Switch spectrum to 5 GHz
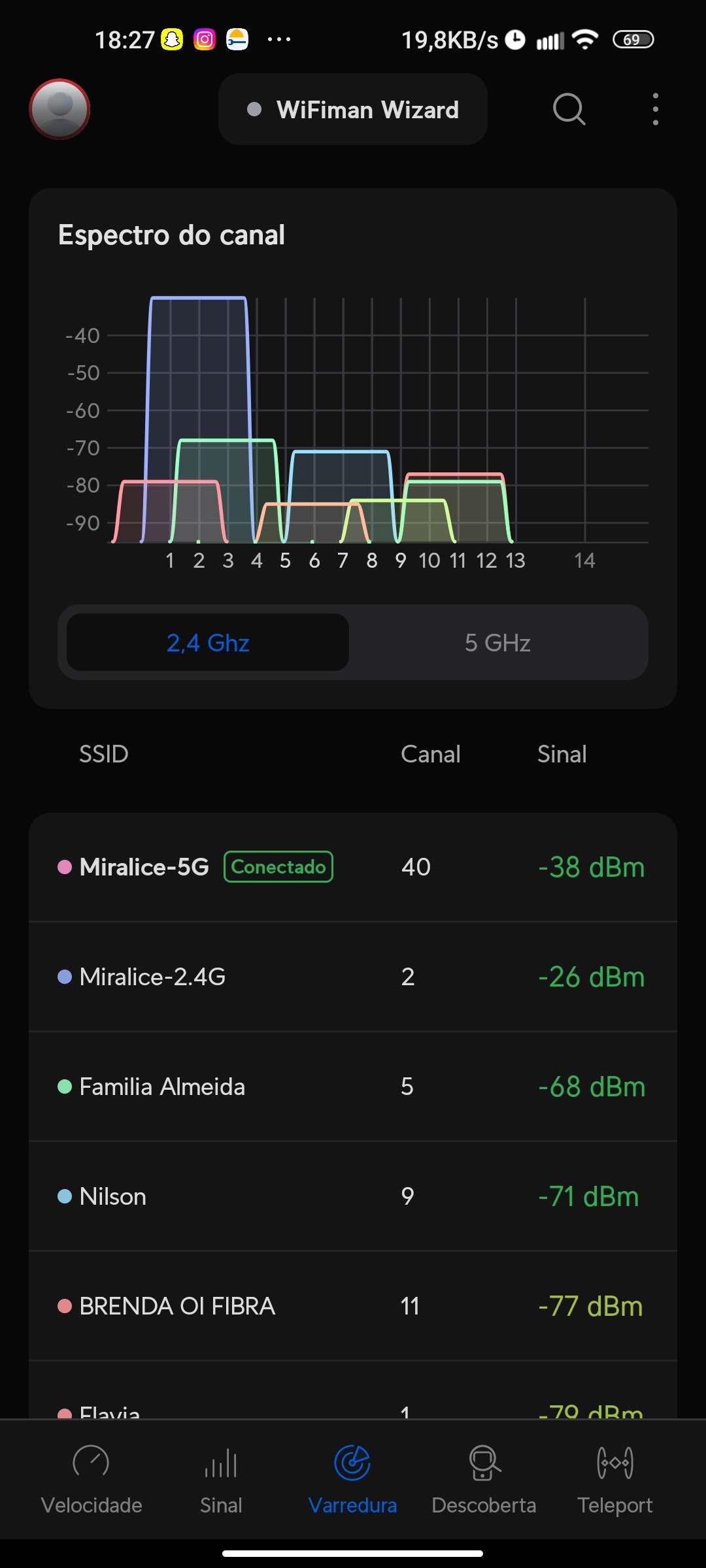This screenshot has width=706, height=1568. 497,642
